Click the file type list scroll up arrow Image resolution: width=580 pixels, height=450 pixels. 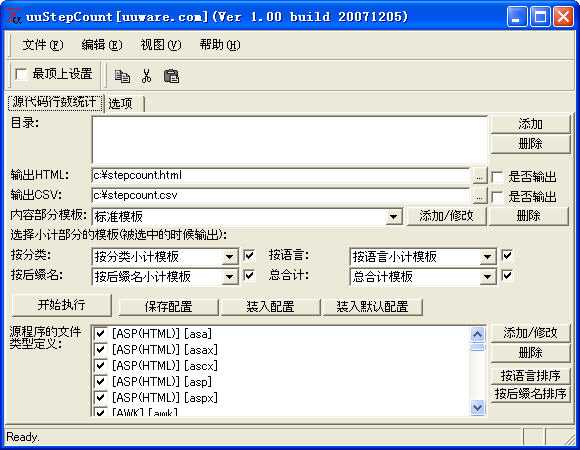[477, 335]
